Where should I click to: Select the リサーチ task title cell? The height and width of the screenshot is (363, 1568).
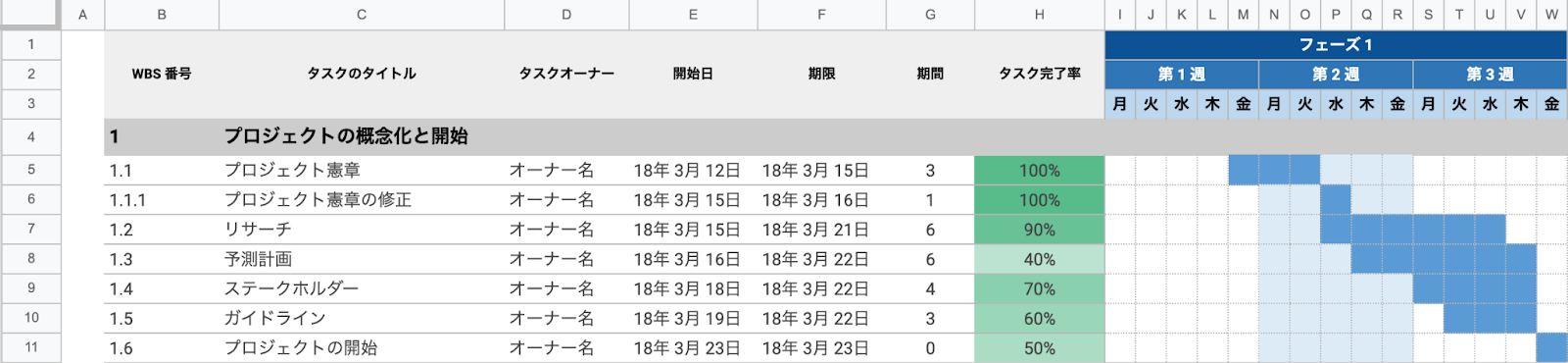tap(362, 230)
